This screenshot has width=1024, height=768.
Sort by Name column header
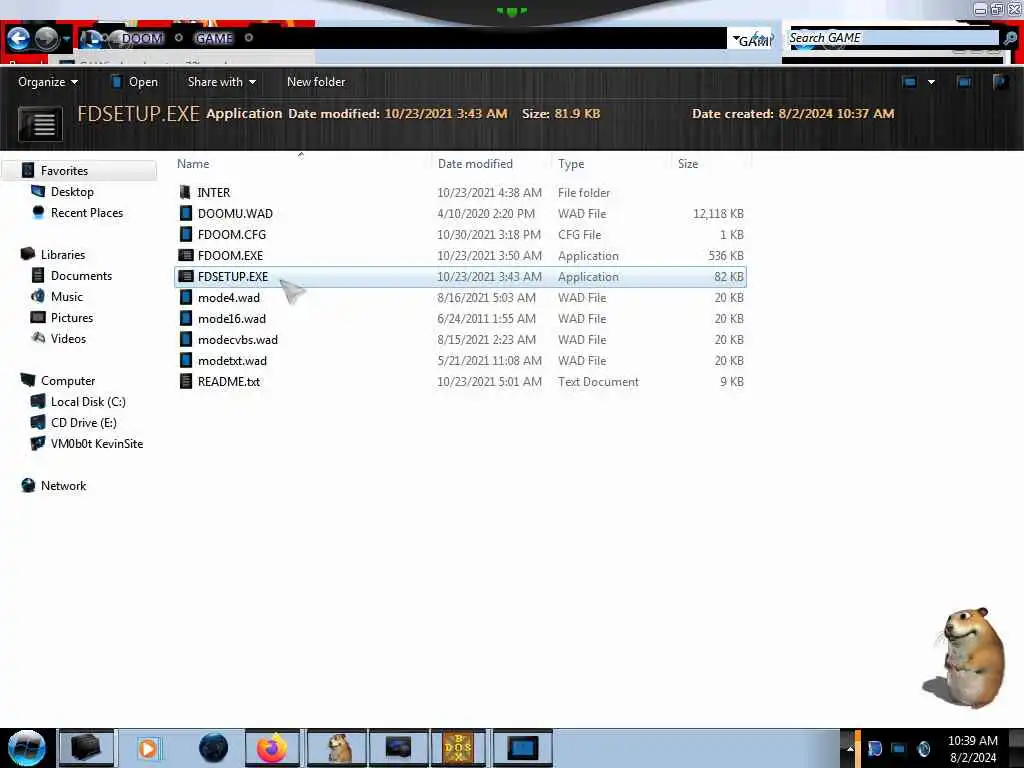[x=193, y=164]
